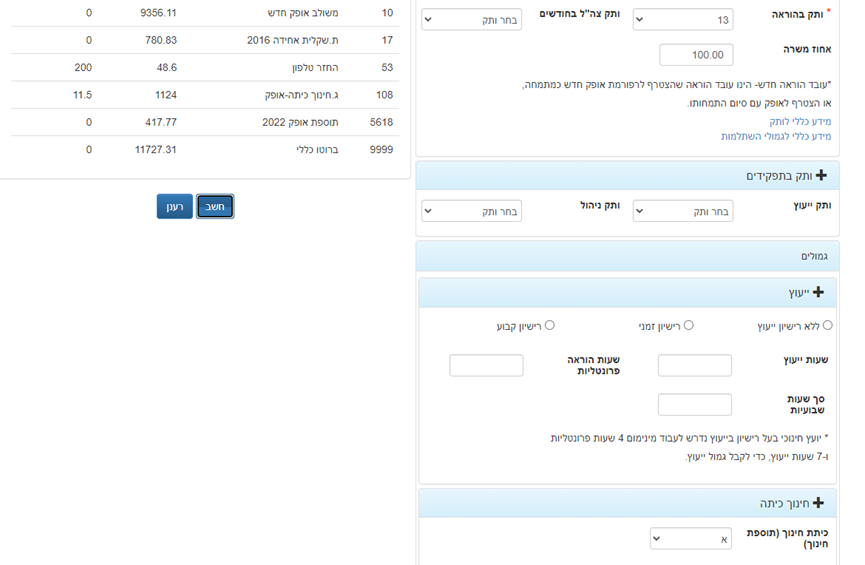Click the סך שעות שבועיות input field
Image resolution: width=865 pixels, height=565 pixels.
point(695,404)
